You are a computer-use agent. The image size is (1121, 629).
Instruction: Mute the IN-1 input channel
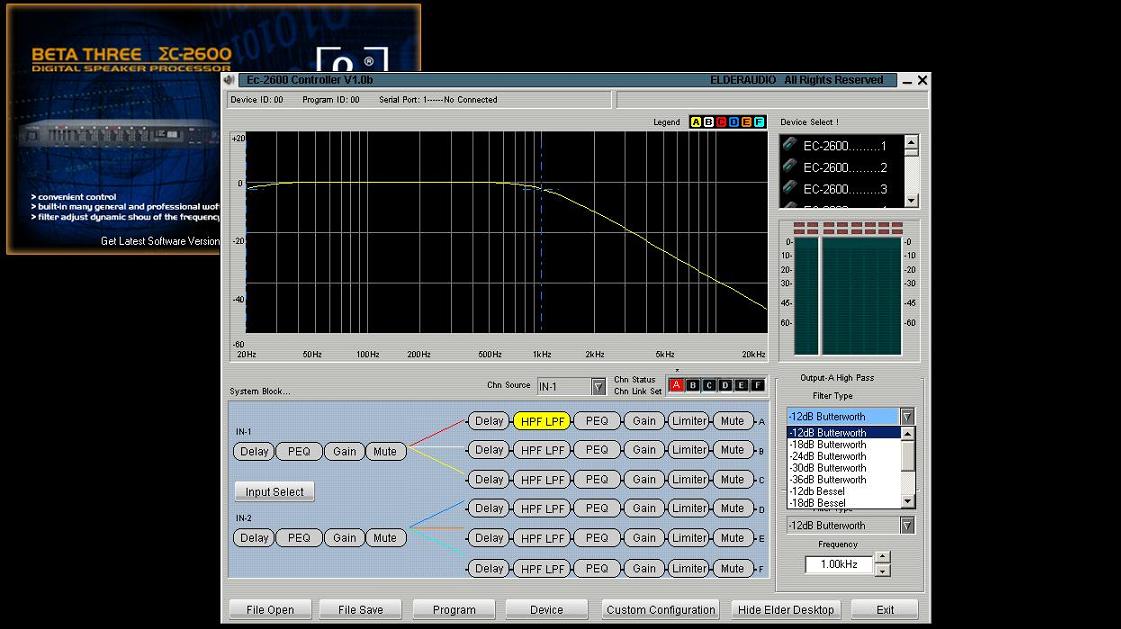coord(385,452)
